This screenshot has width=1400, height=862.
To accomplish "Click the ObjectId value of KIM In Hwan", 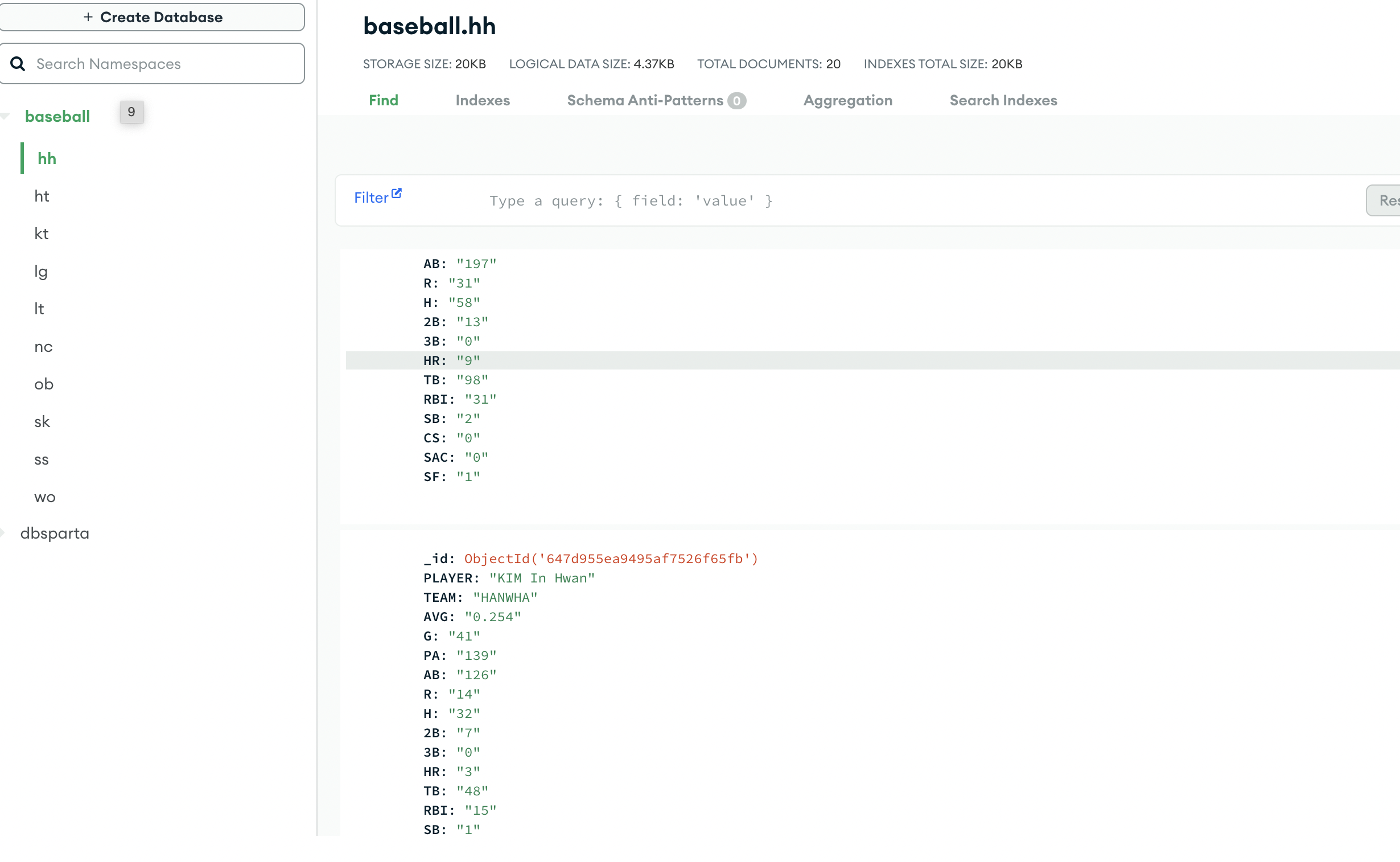I will [x=611, y=559].
